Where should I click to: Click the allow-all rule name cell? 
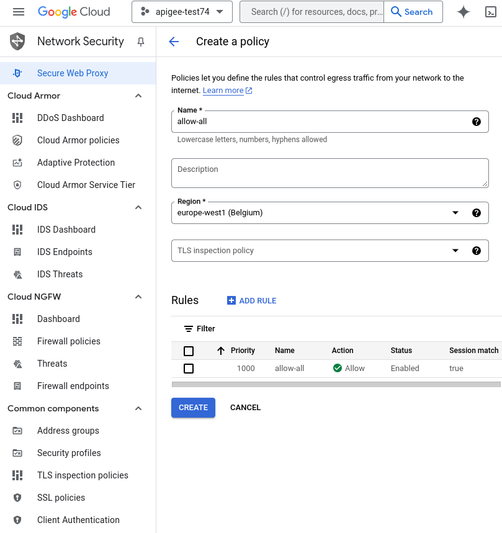pos(289,368)
